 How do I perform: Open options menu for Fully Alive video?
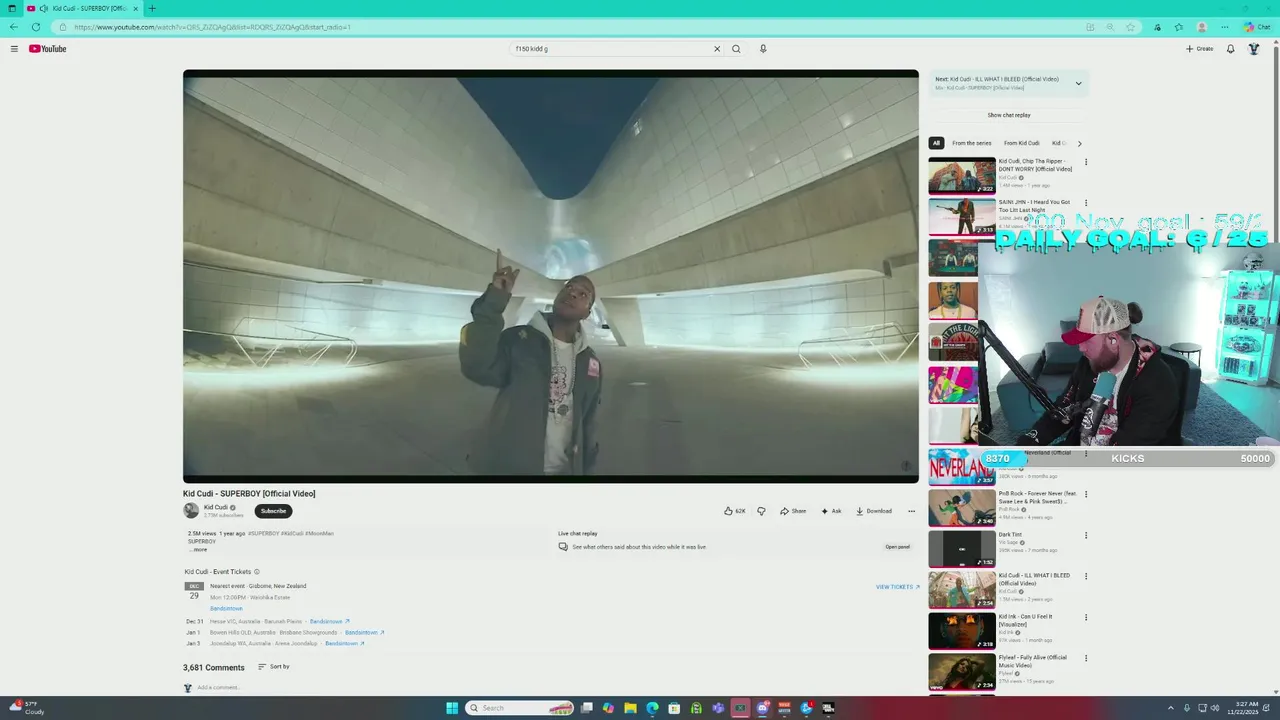(1086, 658)
